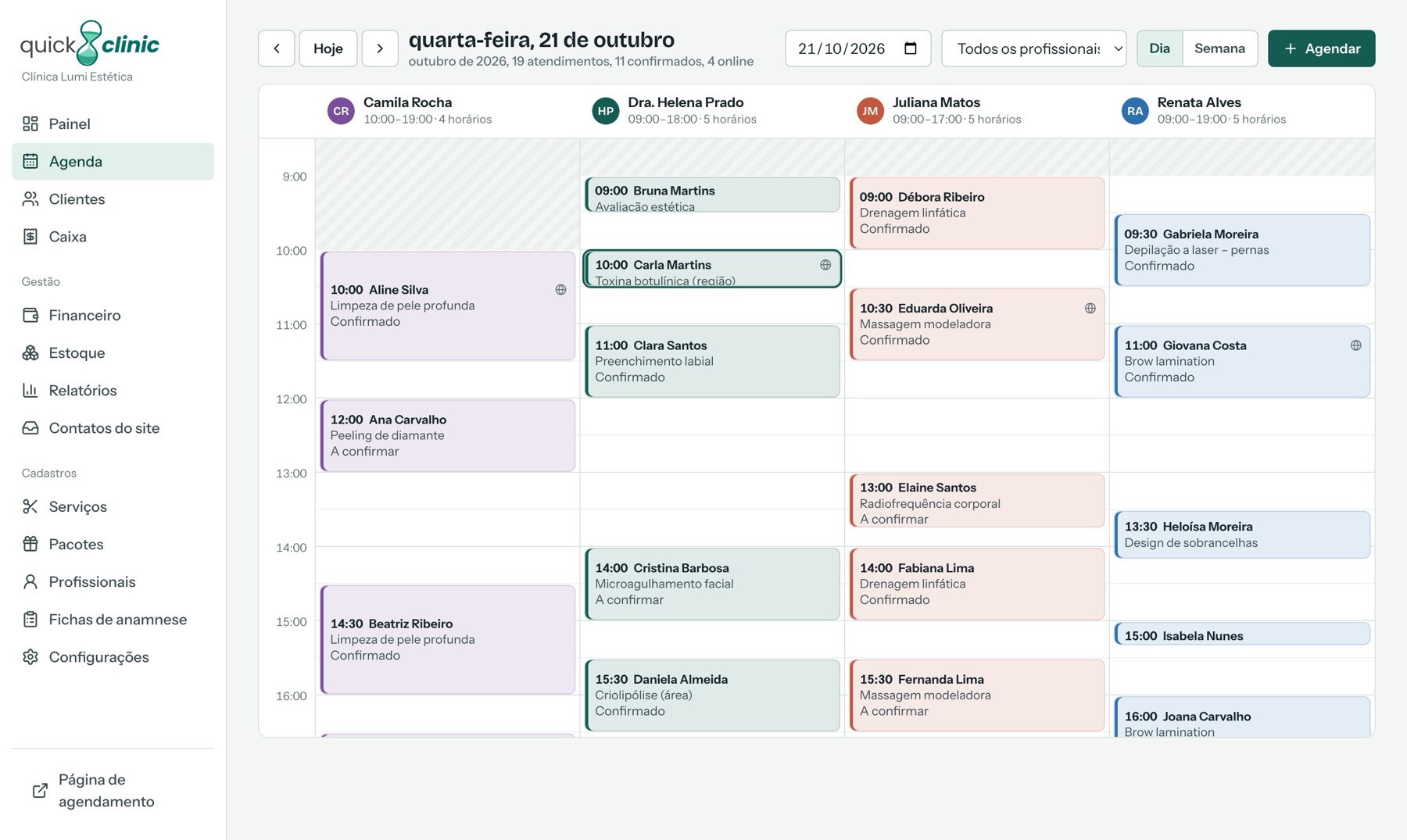Viewport: 1407px width, 840px height.
Task: Click the Painel dashboard icon in sidebar
Action: (30, 123)
